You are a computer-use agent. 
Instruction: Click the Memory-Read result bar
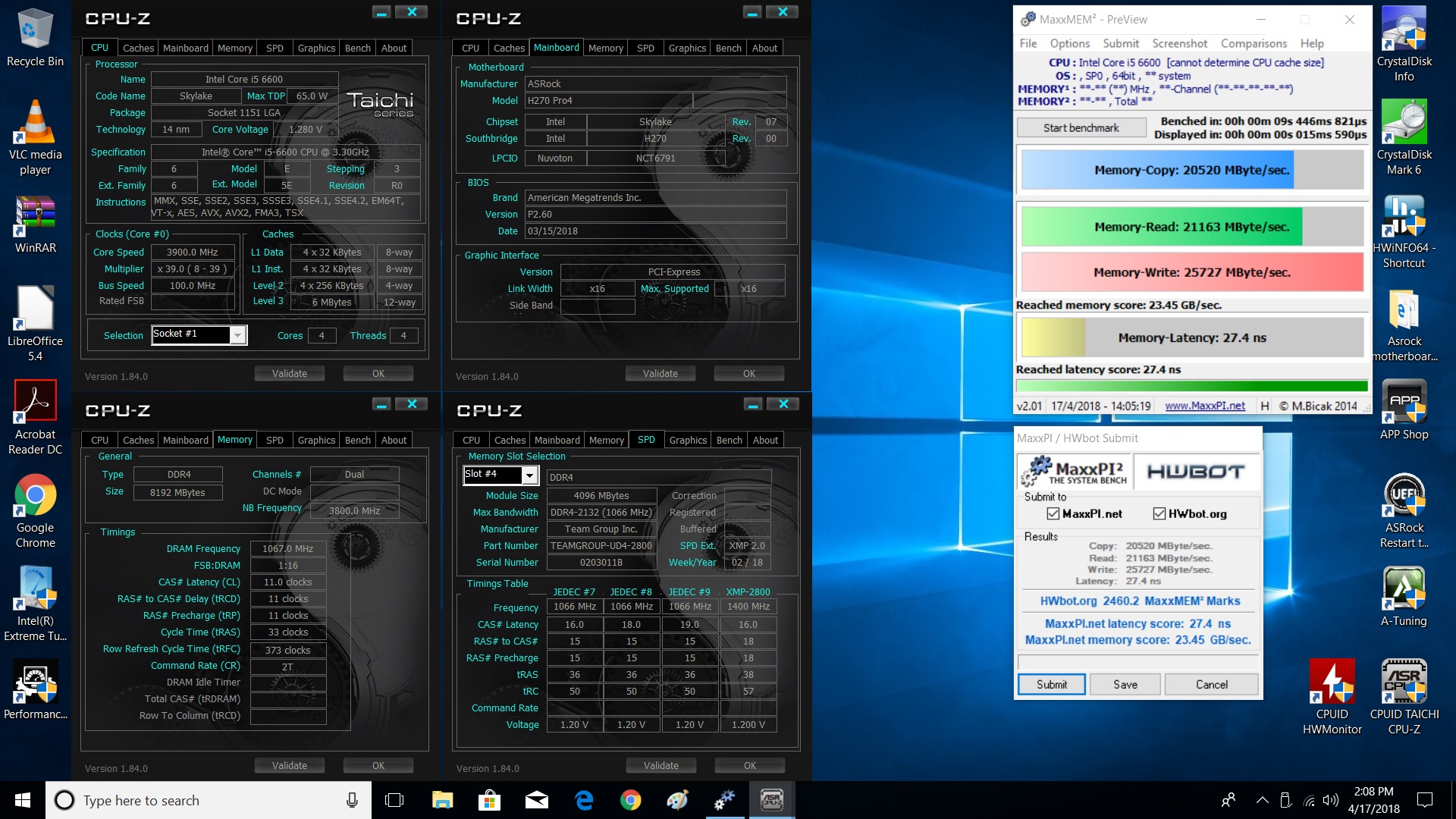[x=1191, y=227]
